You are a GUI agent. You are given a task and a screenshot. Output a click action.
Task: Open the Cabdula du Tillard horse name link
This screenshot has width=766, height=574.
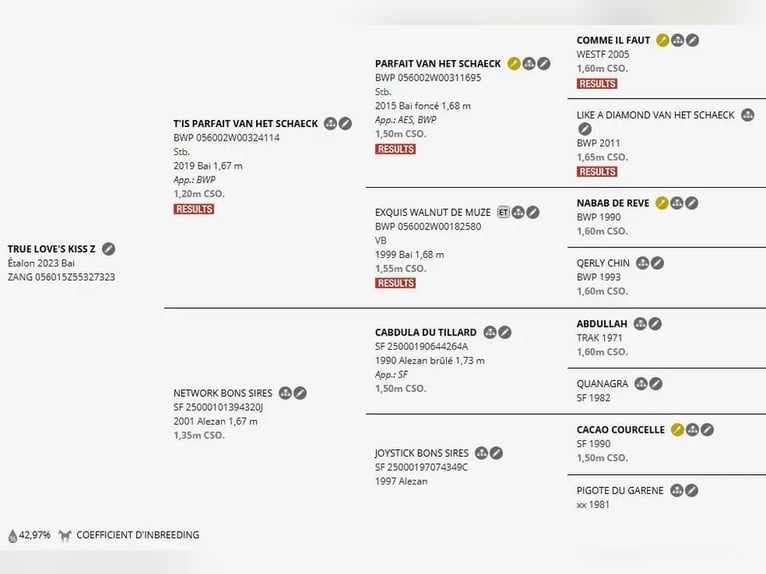pyautogui.click(x=425, y=332)
